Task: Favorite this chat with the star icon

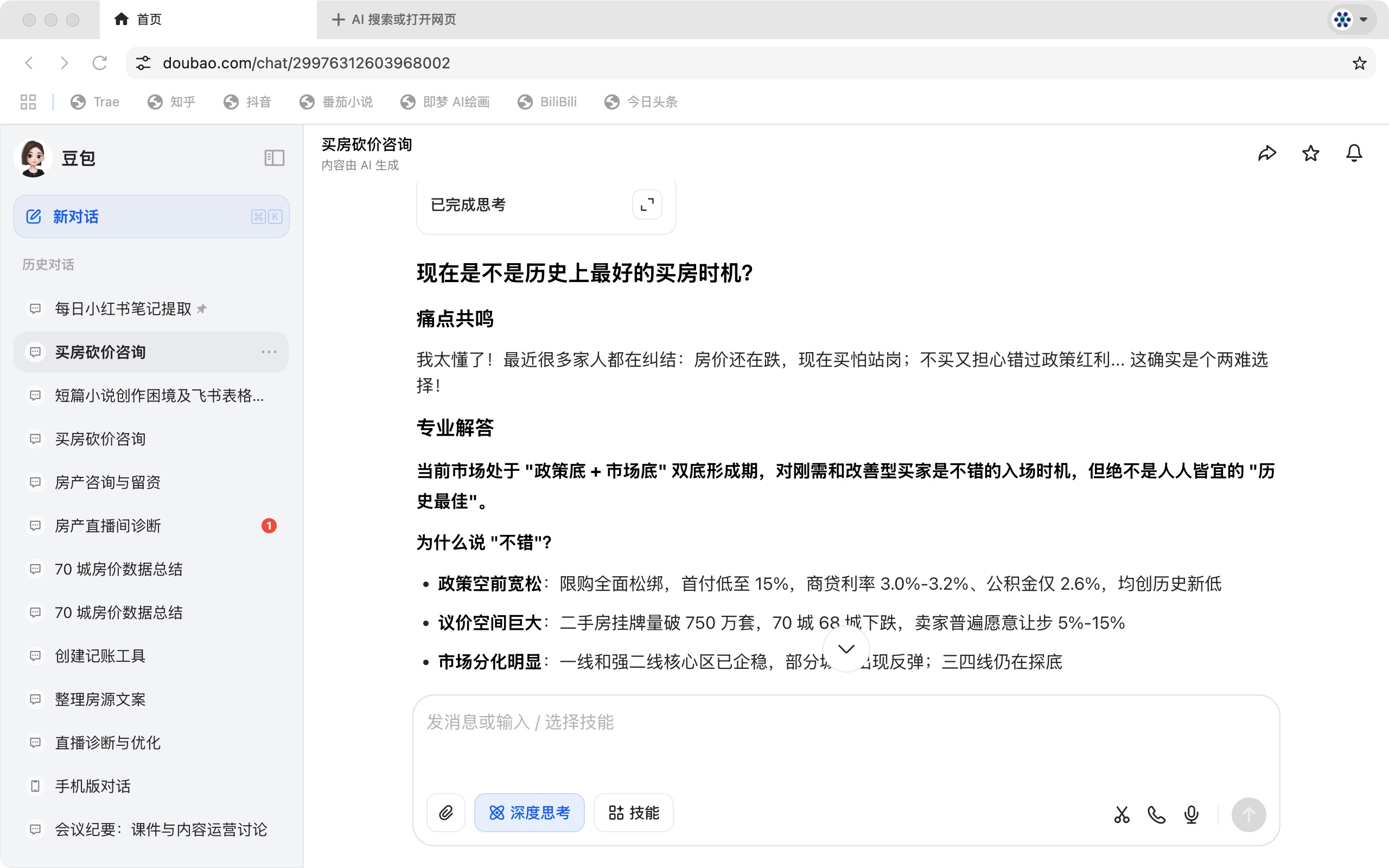Action: [1310, 152]
